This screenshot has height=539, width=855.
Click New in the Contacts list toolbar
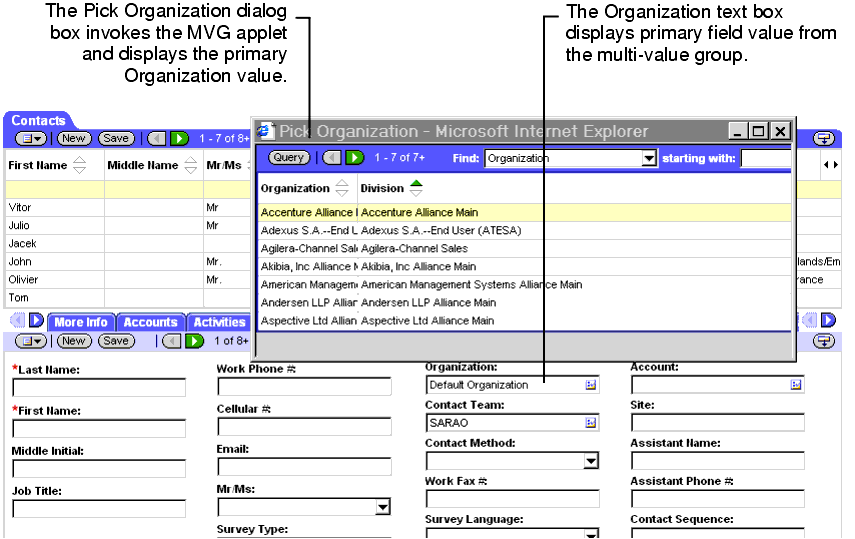[x=74, y=139]
